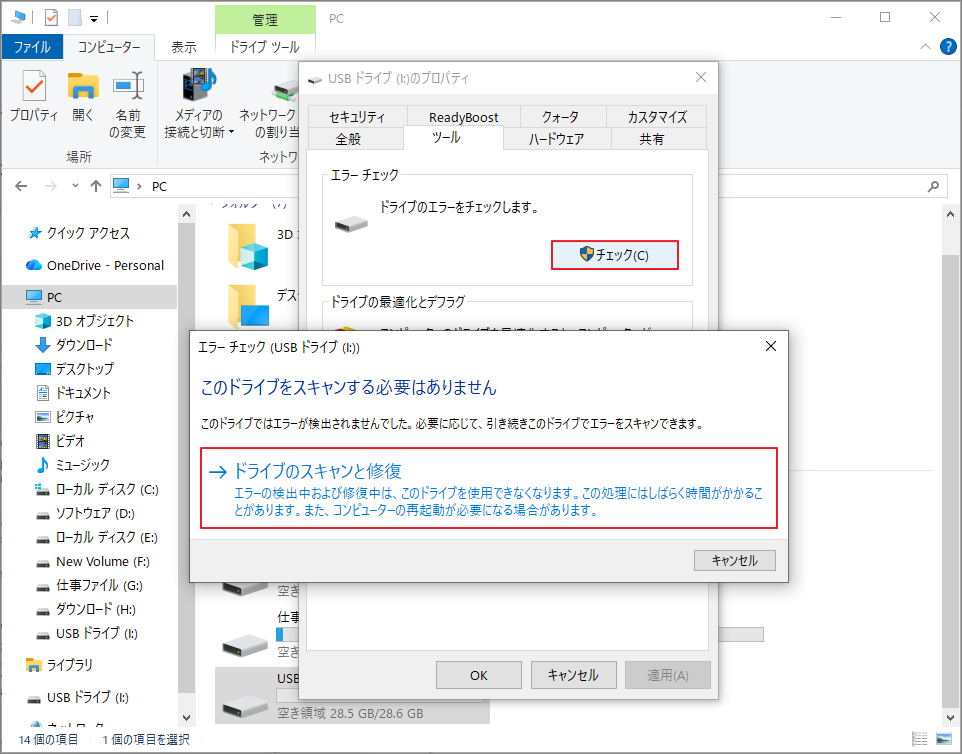The image size is (962, 754).
Task: Select ソフトウェア (D:) in navigation pane
Action: (x=85, y=513)
